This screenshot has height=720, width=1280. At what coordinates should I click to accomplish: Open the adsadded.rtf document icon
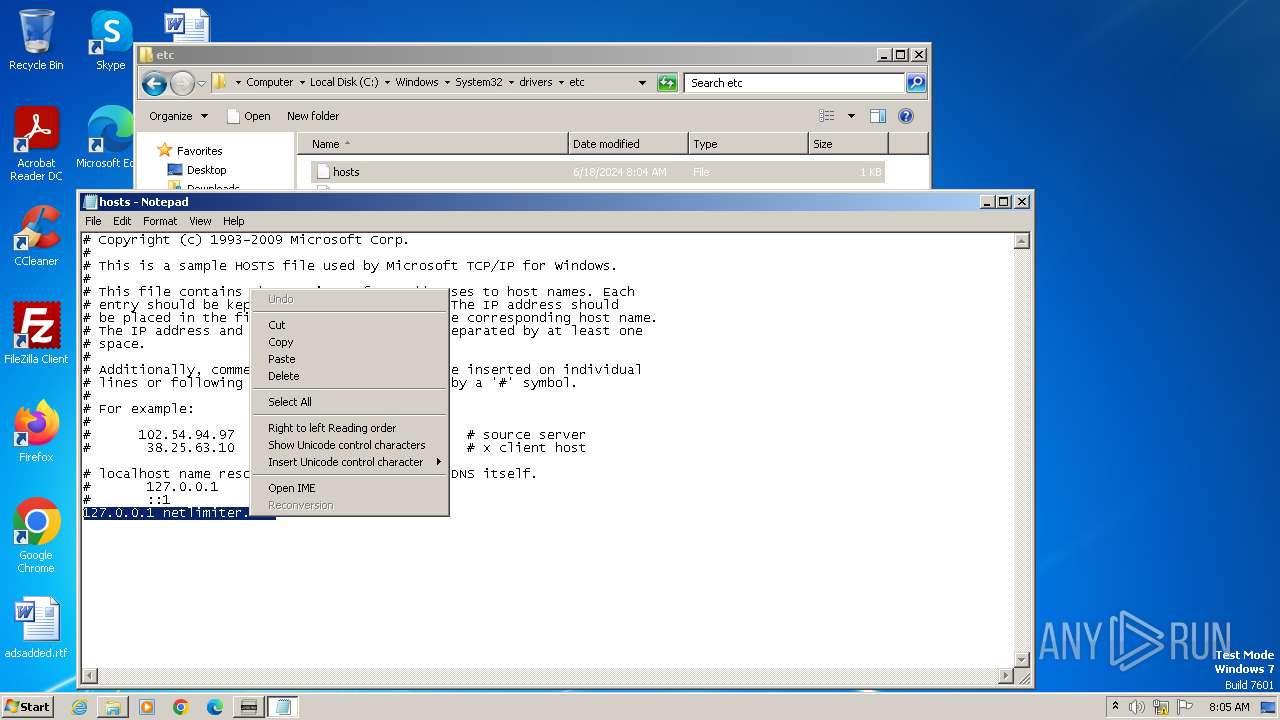point(36,627)
